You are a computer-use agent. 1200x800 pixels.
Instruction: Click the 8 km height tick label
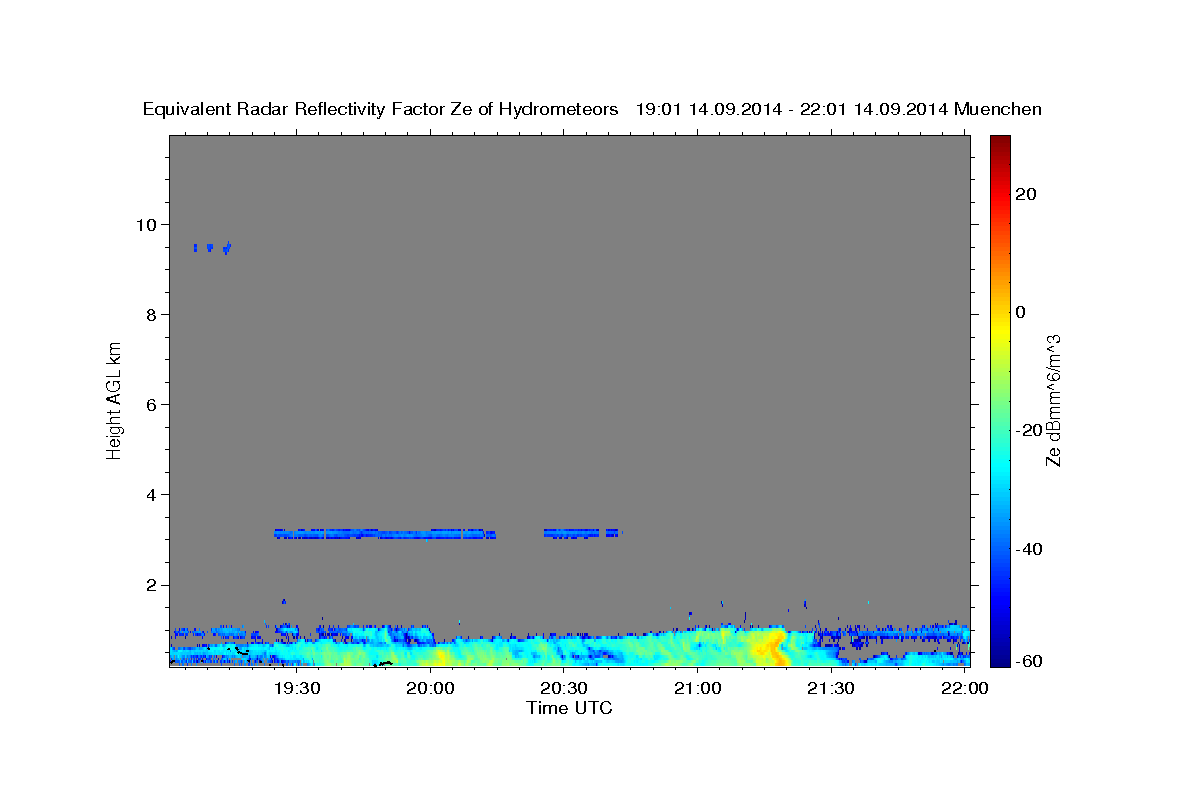[x=152, y=315]
